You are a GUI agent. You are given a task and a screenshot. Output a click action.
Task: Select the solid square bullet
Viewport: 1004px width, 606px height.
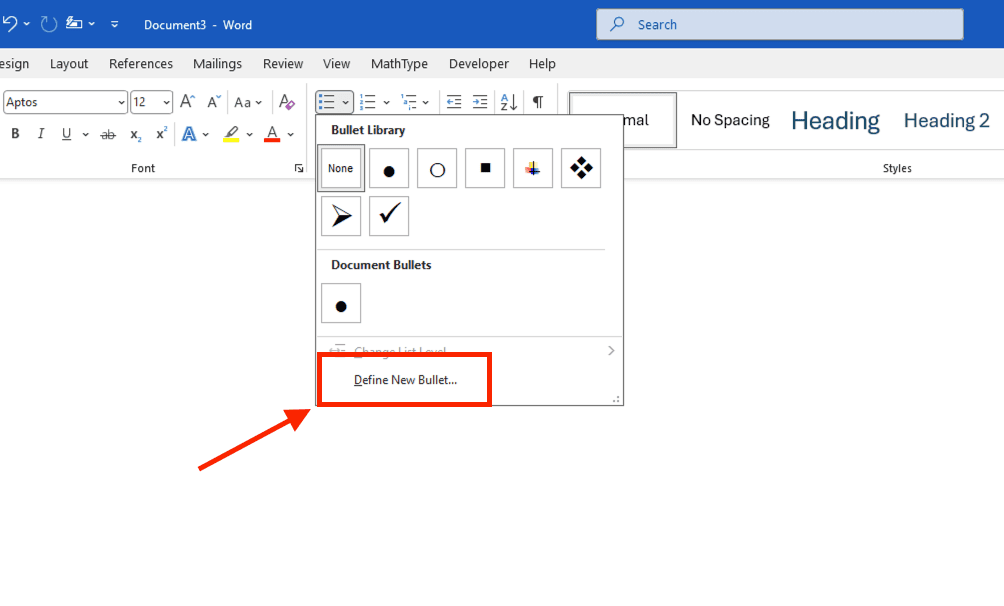[x=485, y=168]
